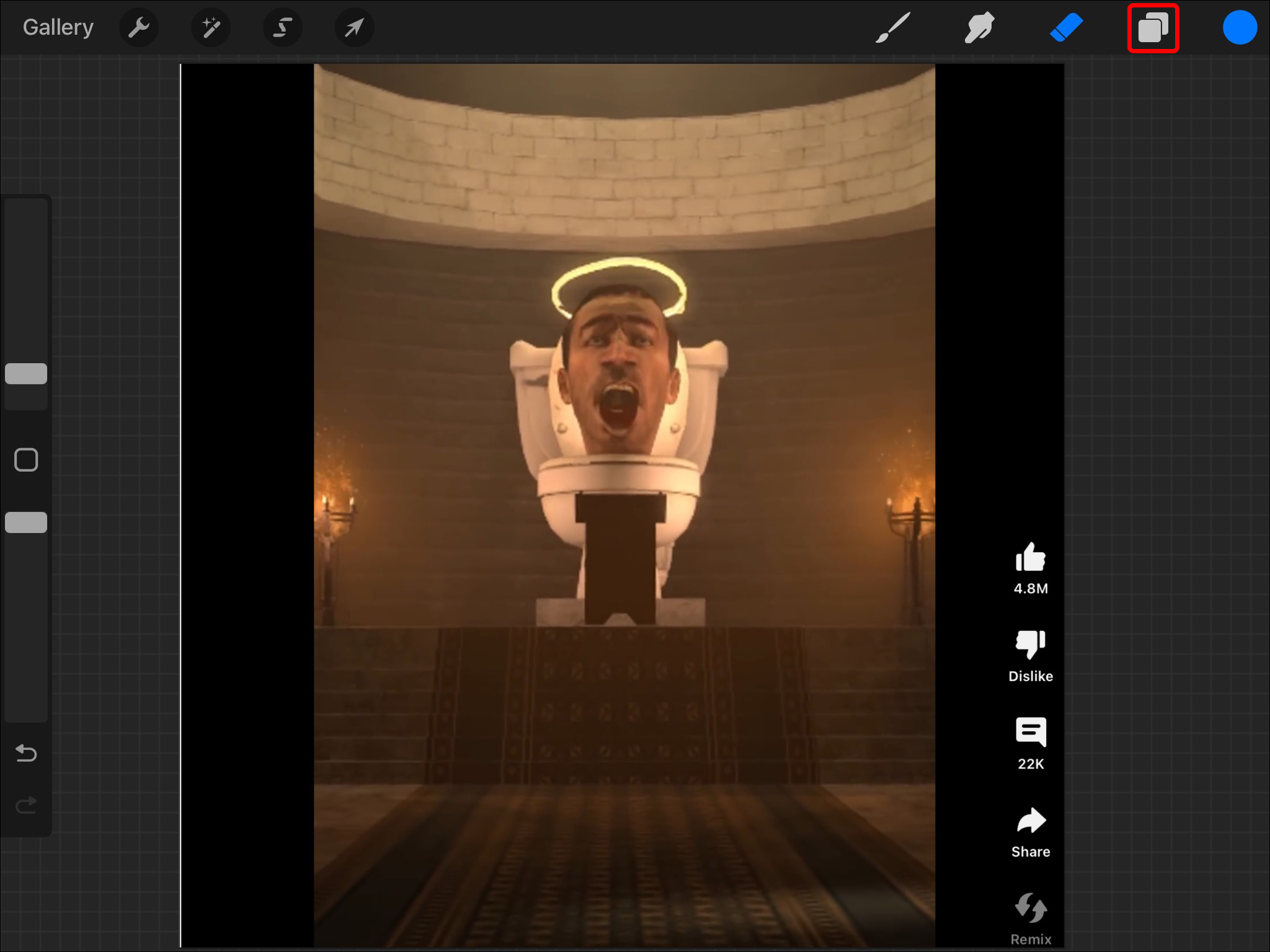Open the blue color picker

[1240, 28]
